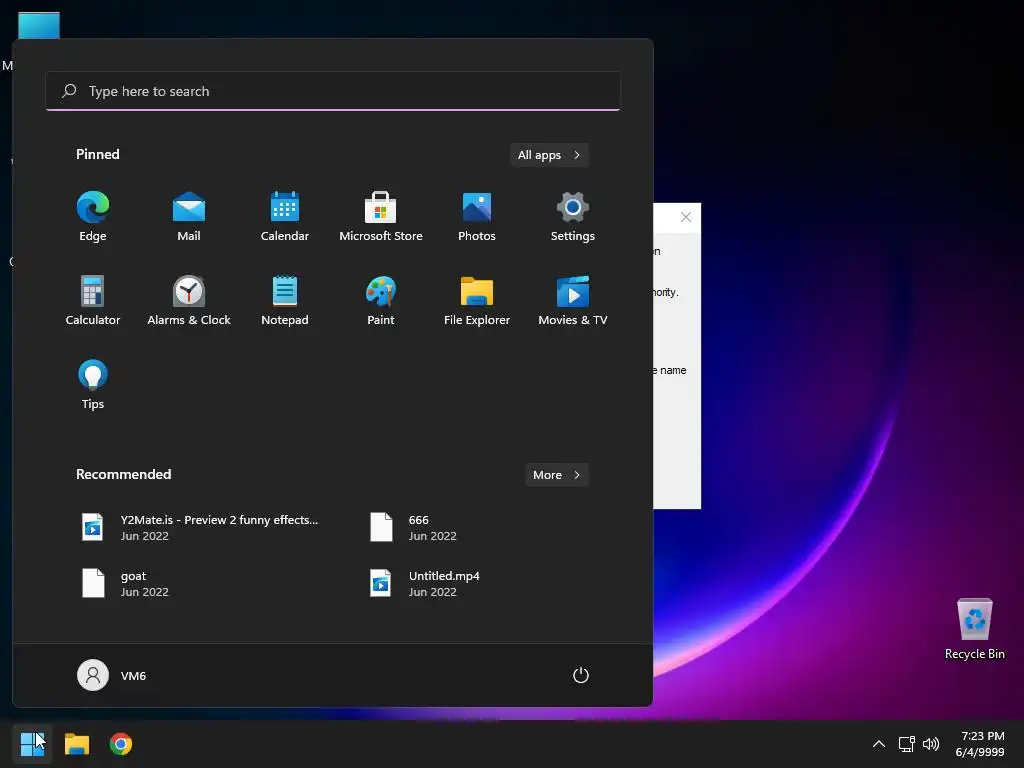1024x768 pixels.
Task: Launch Movies & TV
Action: 573,300
